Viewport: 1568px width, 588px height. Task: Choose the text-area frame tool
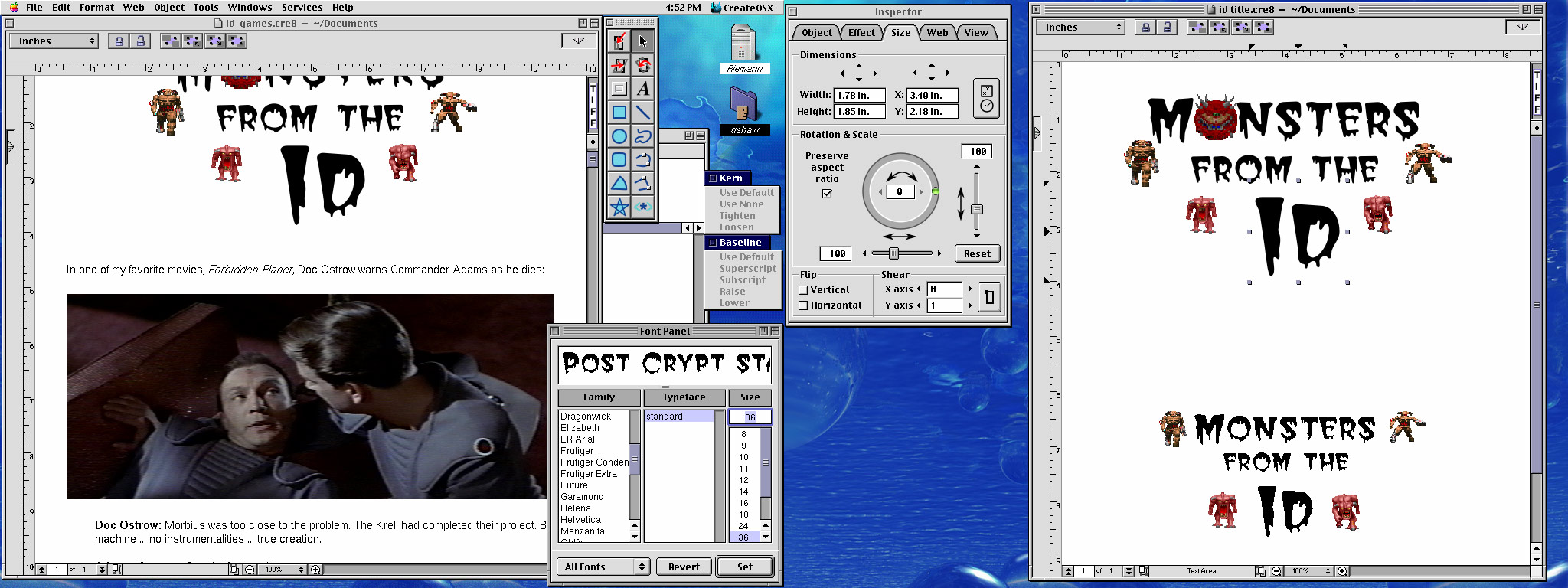[619, 89]
